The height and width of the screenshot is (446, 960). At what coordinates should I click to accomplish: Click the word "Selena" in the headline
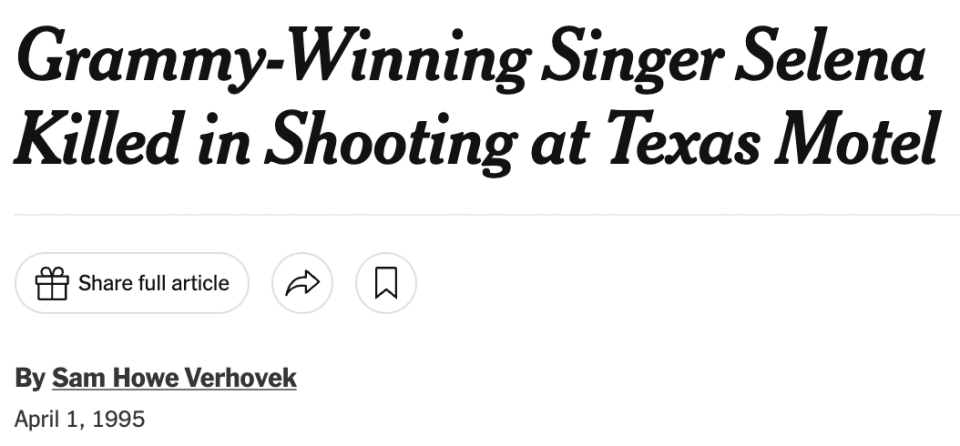[x=828, y=60]
